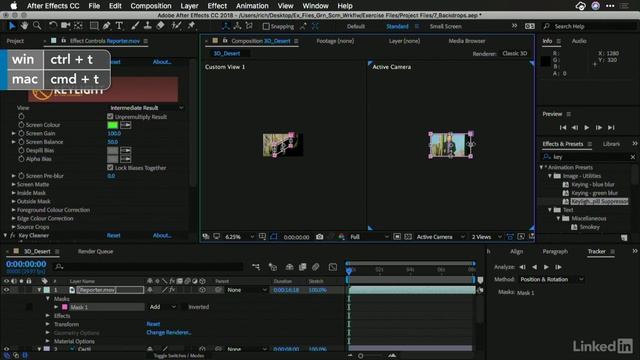
Task: Jump preview to first frame
Action: 563,128
